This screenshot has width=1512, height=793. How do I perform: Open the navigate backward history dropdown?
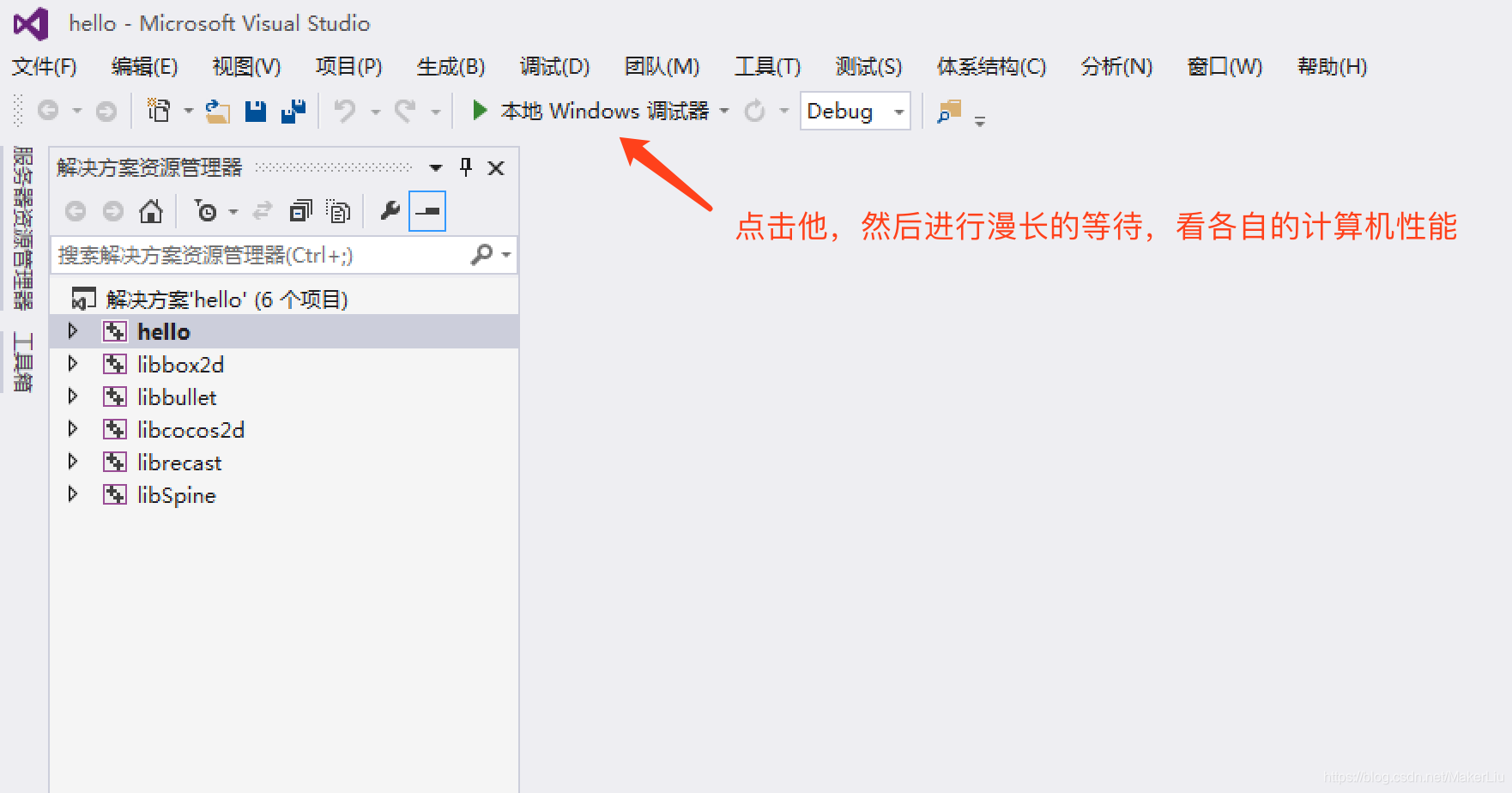click(76, 111)
